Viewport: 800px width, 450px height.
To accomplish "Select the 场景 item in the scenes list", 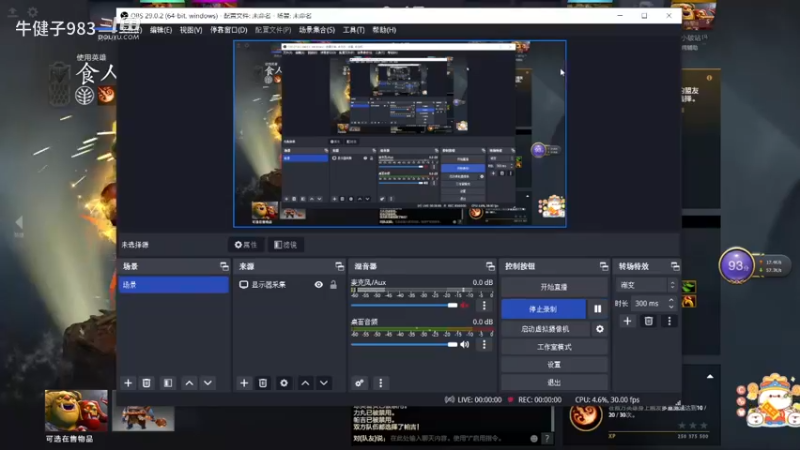I will 173,285.
